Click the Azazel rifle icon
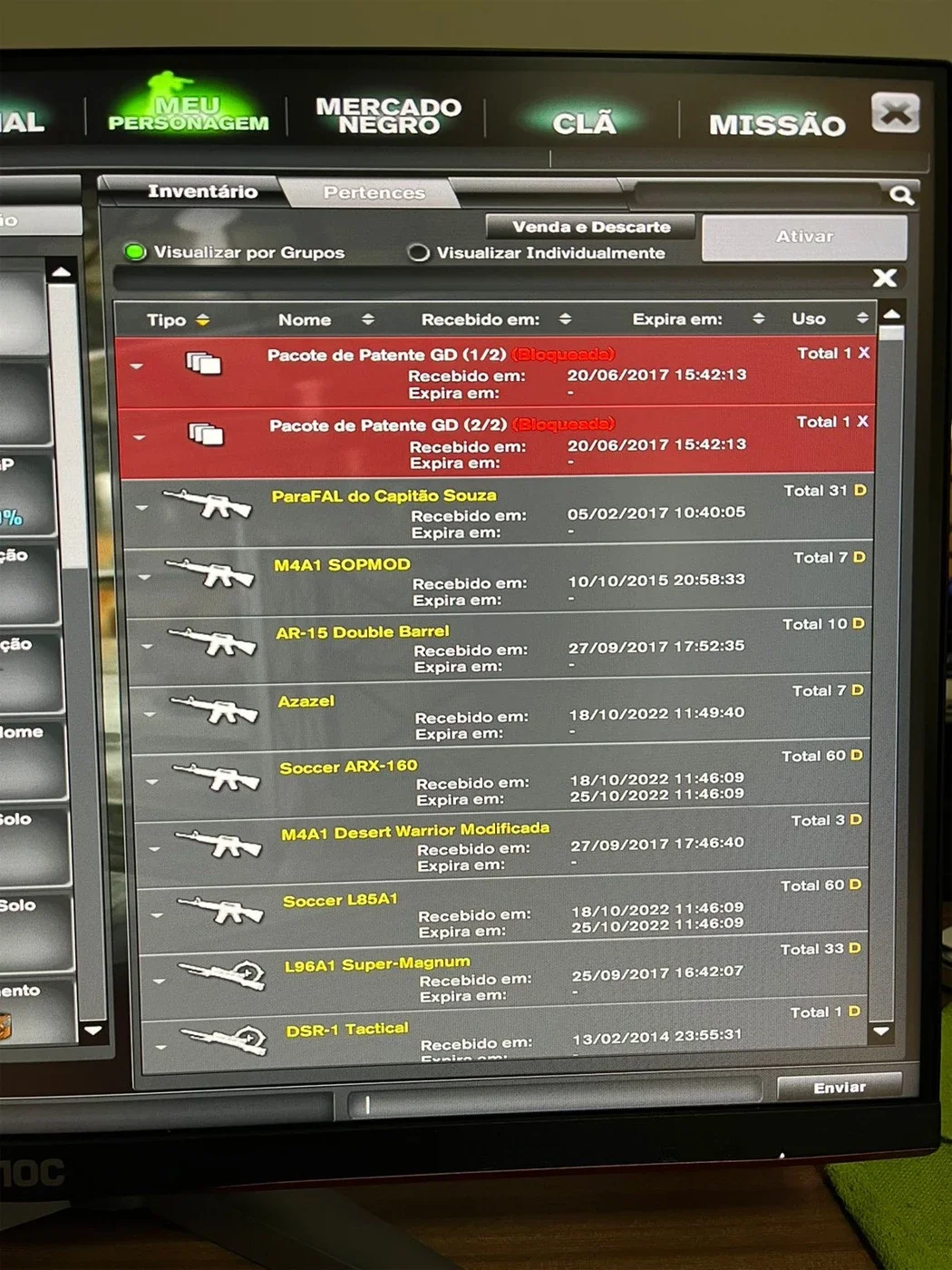 pyautogui.click(x=215, y=708)
